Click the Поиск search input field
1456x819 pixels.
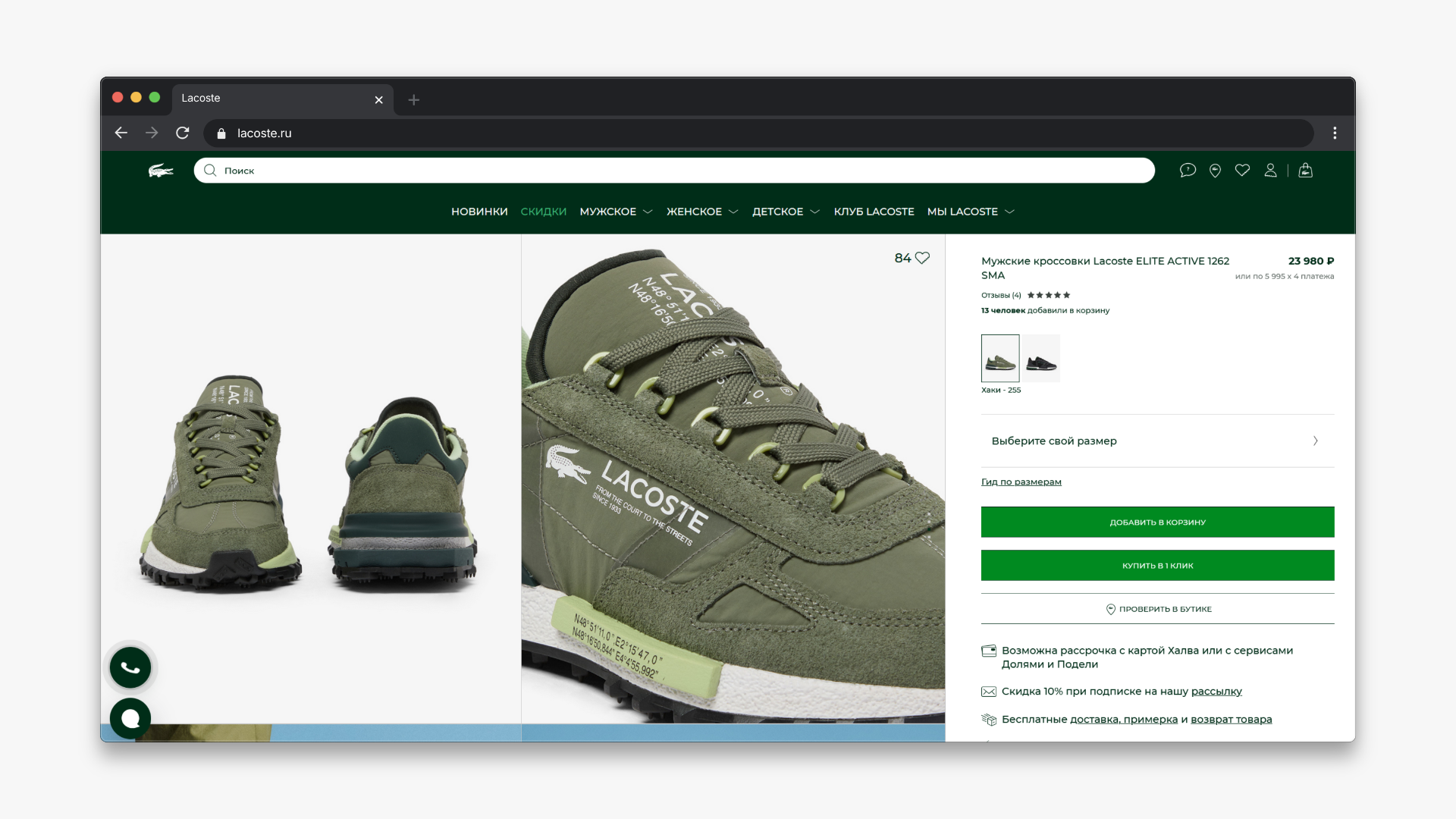(674, 171)
